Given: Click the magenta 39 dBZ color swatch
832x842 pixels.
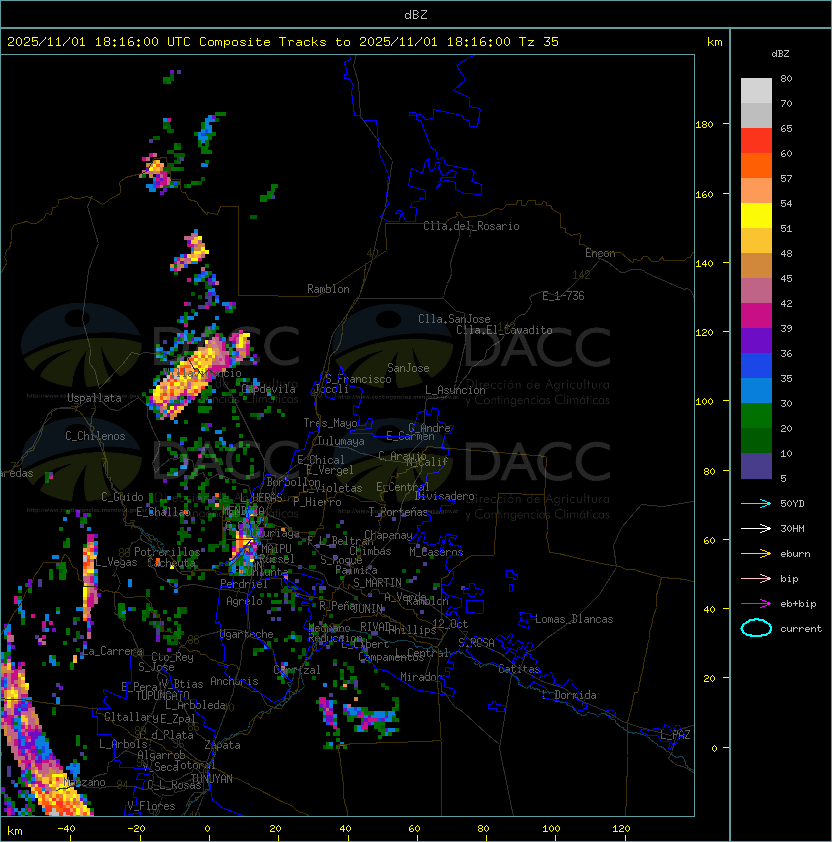Looking at the screenshot, I should point(756,315).
